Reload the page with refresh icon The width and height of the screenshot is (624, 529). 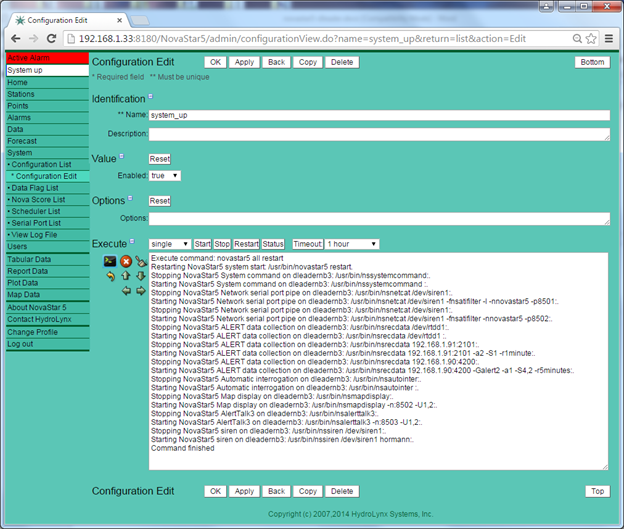click(51, 39)
